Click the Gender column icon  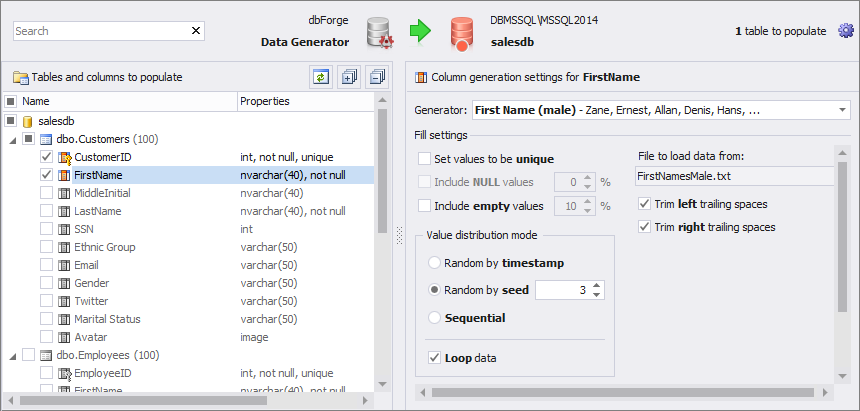[64, 283]
